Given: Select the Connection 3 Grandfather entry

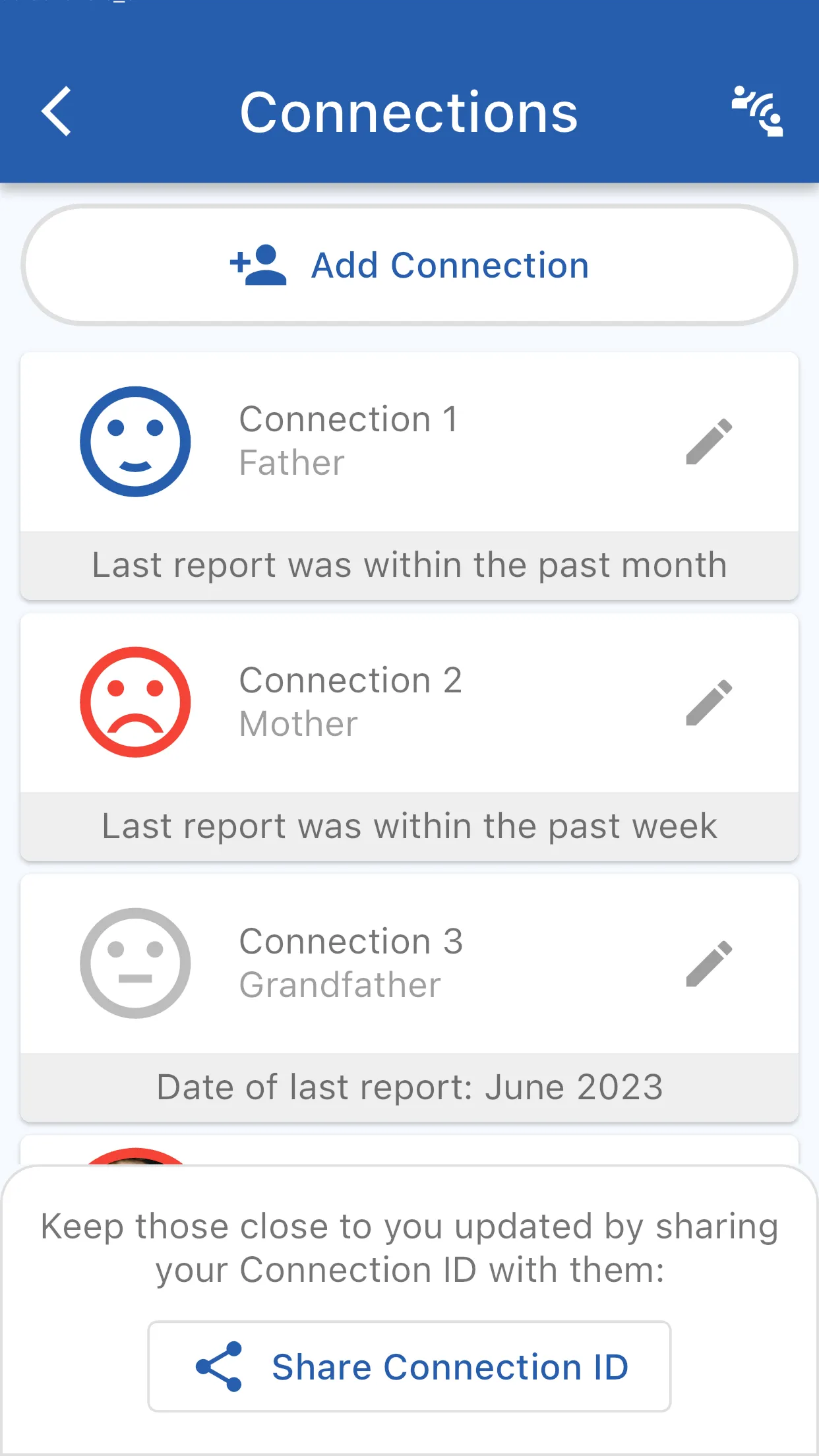Looking at the screenshot, I should click(351, 963).
